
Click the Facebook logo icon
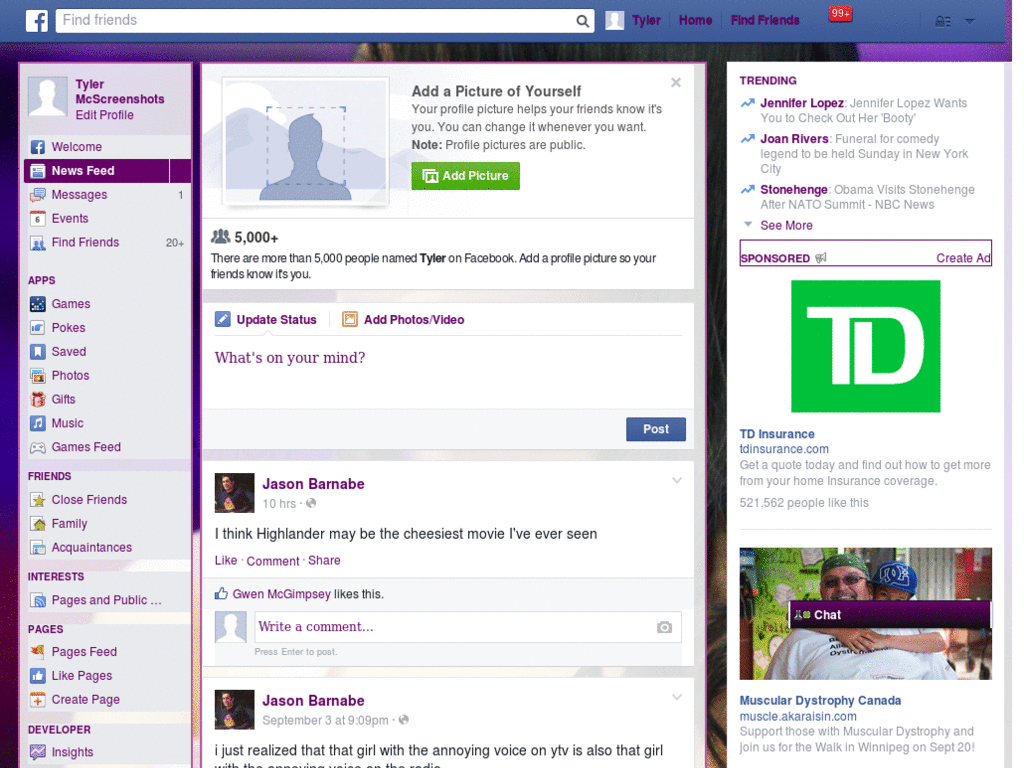pyautogui.click(x=37, y=20)
